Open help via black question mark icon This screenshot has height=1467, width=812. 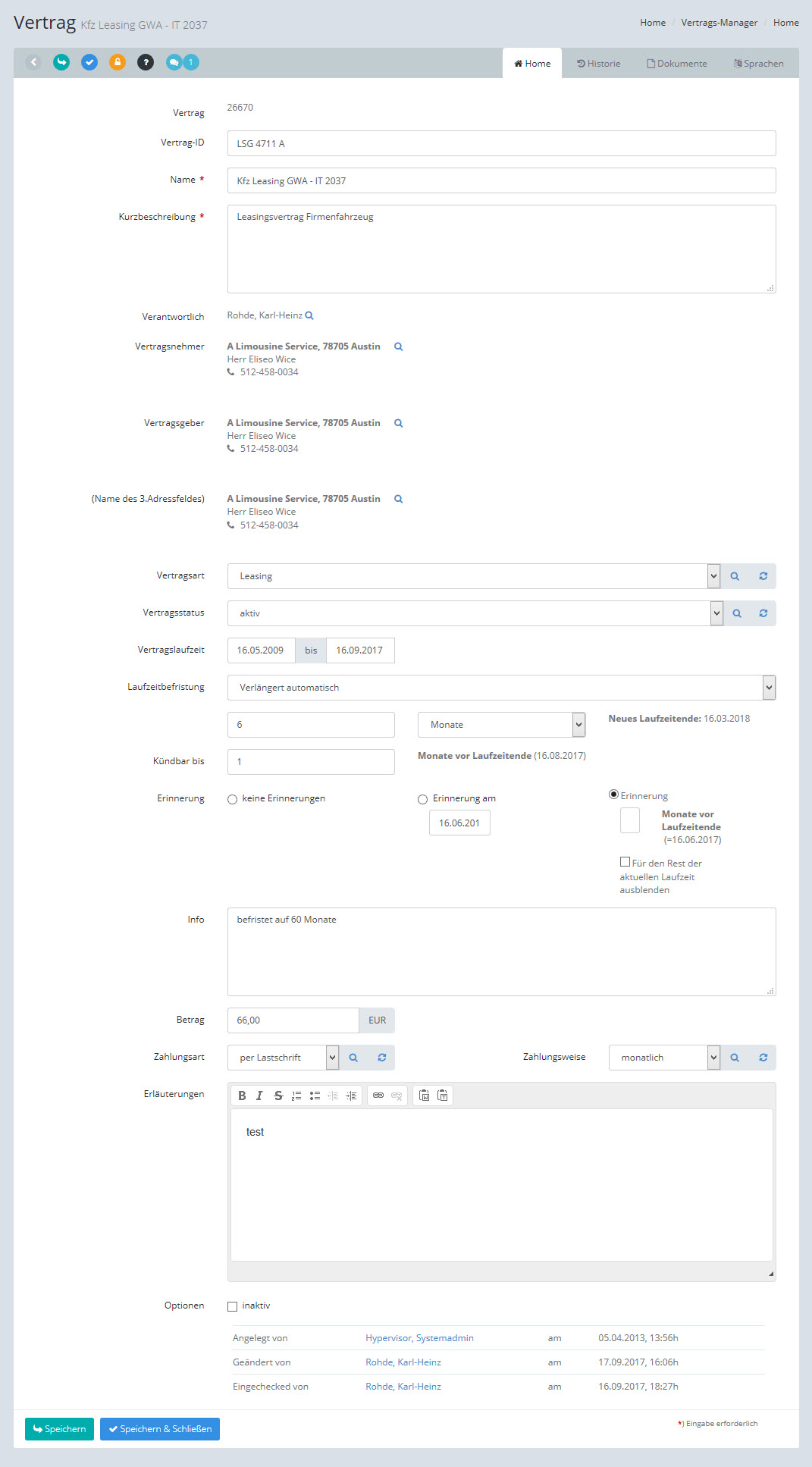[x=146, y=62]
